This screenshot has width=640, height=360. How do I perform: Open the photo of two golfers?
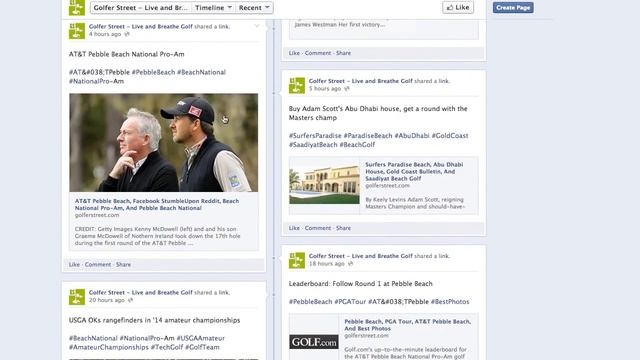click(163, 142)
